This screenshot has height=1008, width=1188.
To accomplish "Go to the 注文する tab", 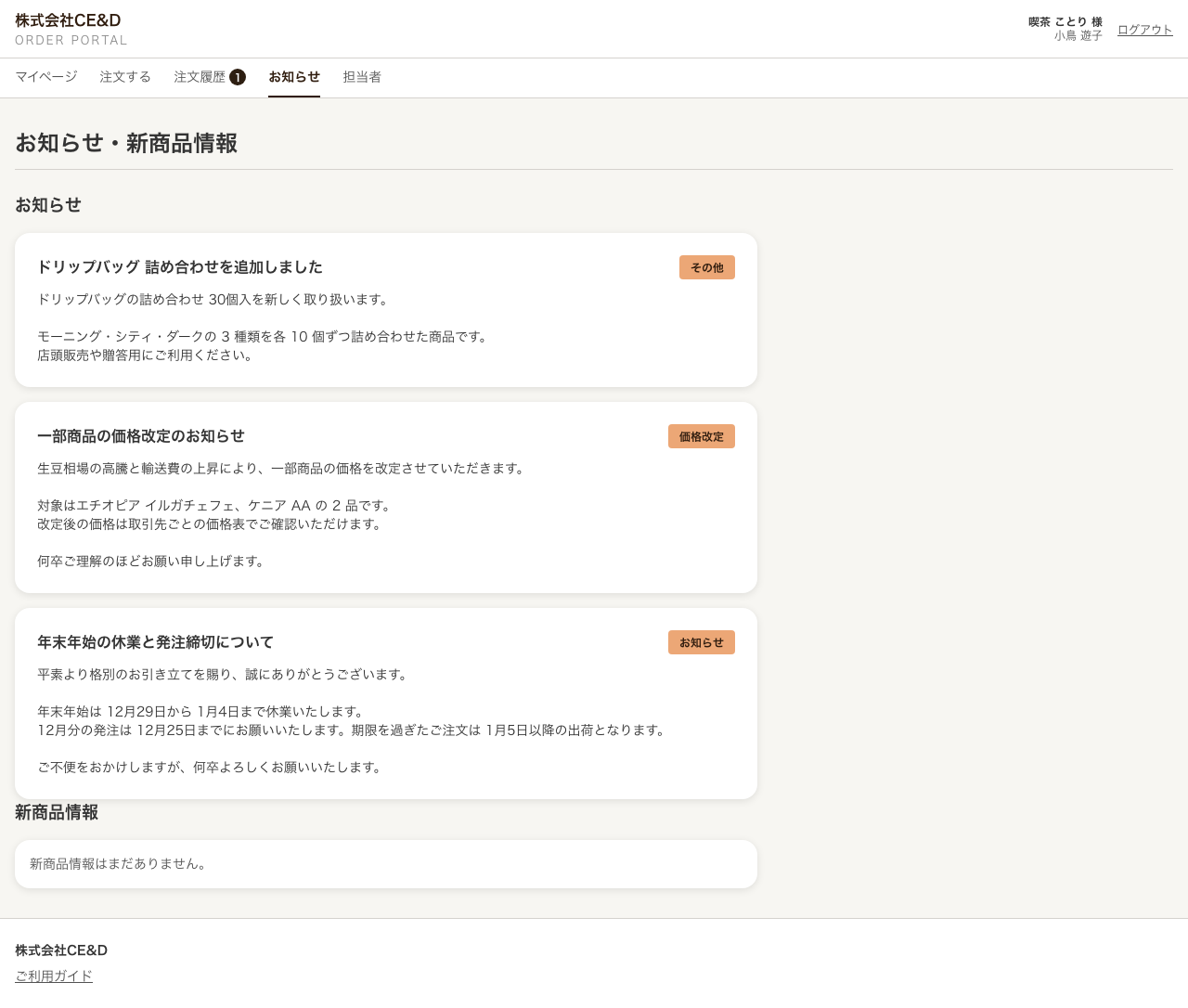I will 125,77.
